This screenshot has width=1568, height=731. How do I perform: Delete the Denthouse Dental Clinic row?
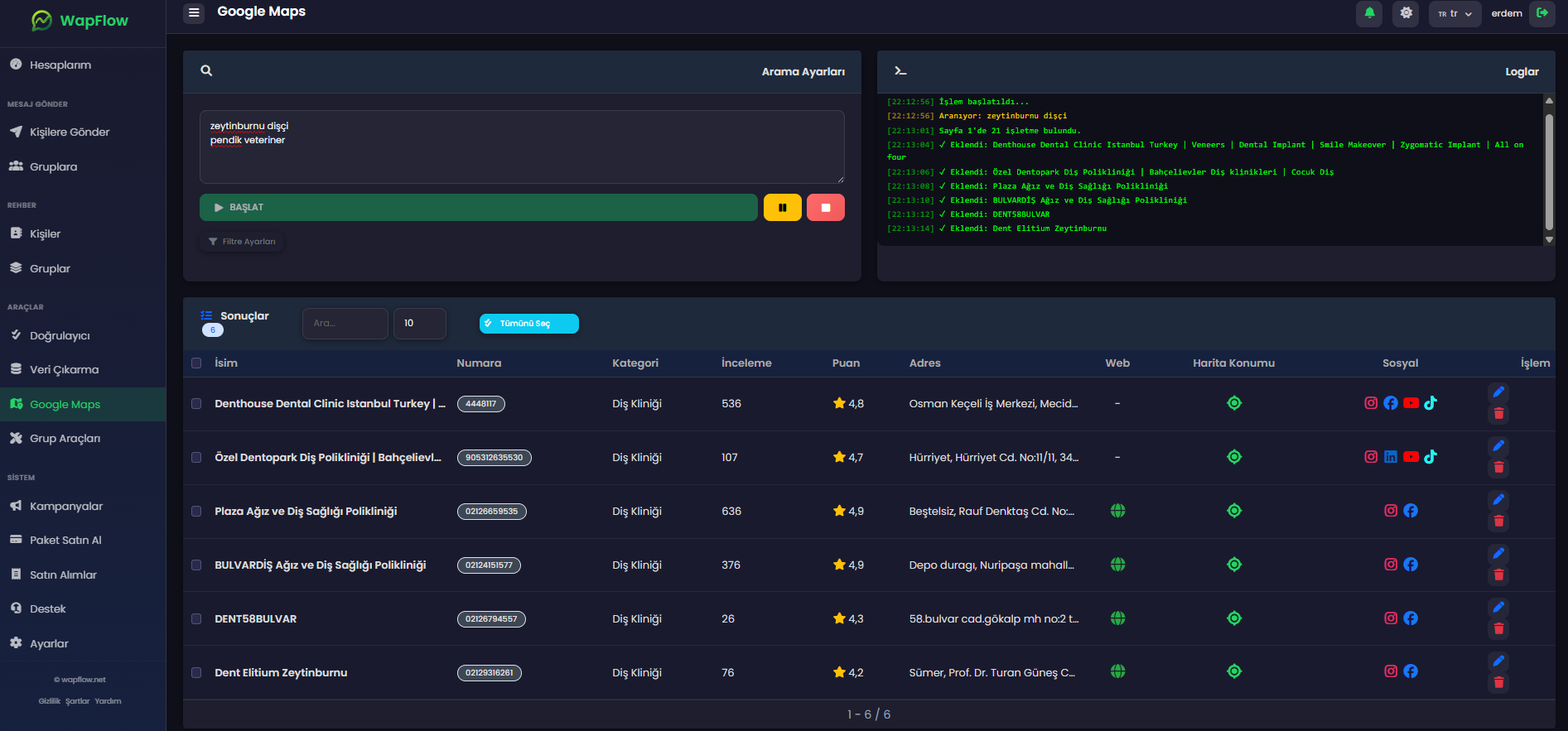point(1498,414)
